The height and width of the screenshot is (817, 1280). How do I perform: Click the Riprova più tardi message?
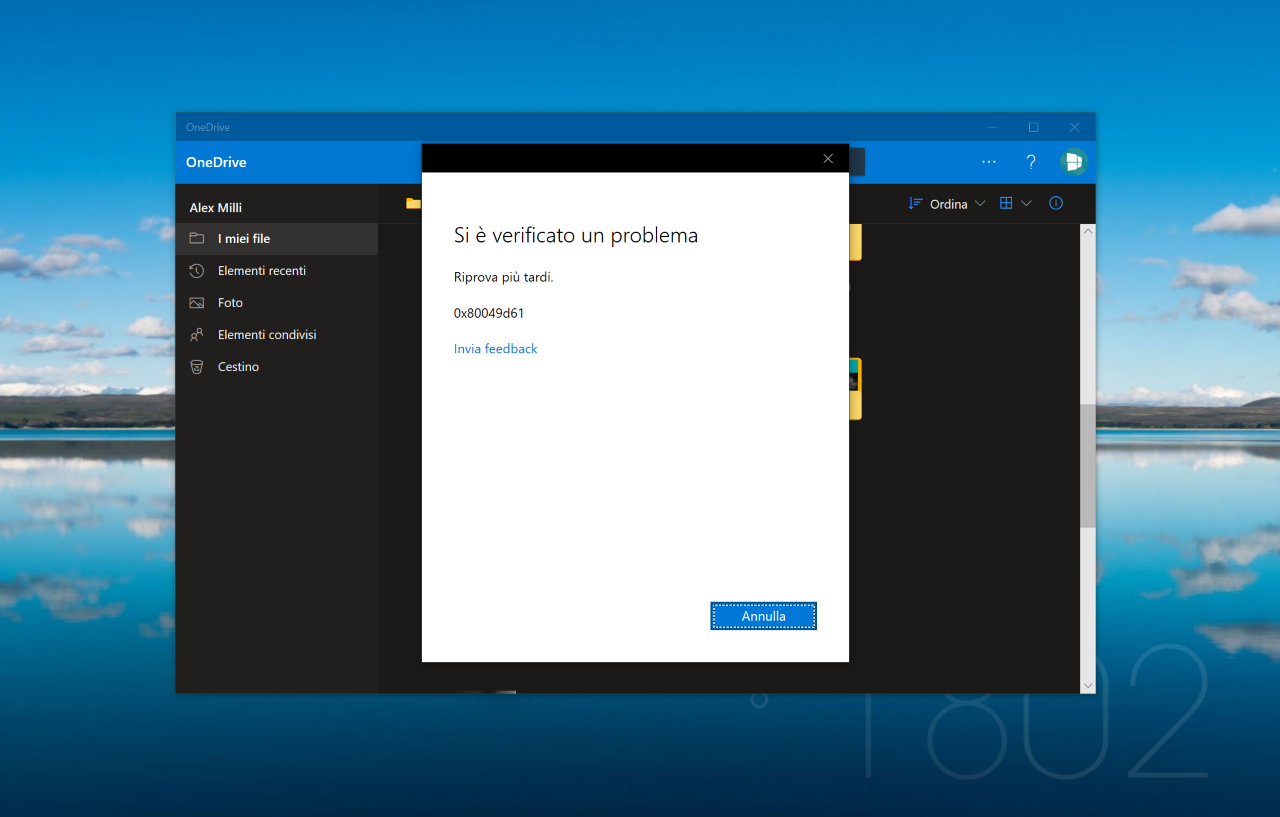coord(503,277)
